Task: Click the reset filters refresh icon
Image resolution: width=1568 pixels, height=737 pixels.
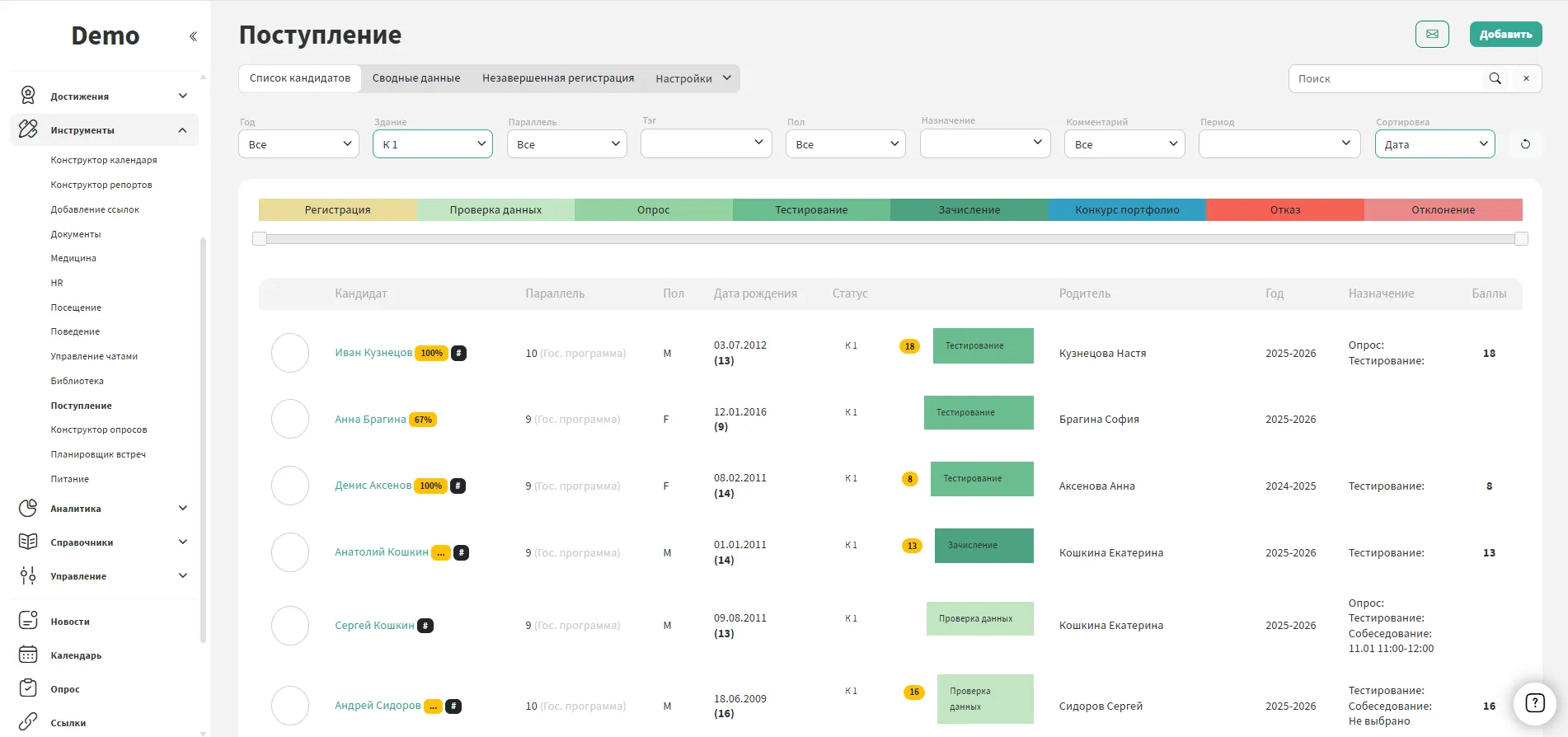Action: click(1525, 144)
